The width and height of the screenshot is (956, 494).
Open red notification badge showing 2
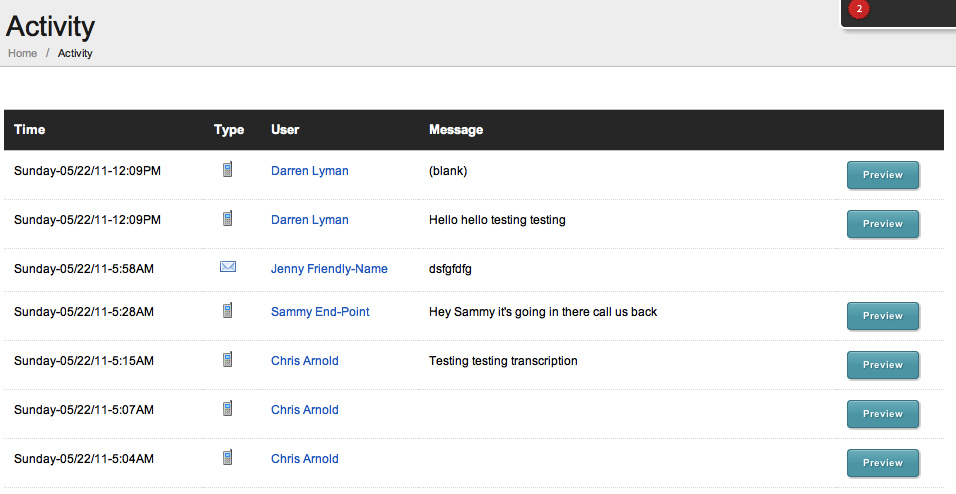859,9
